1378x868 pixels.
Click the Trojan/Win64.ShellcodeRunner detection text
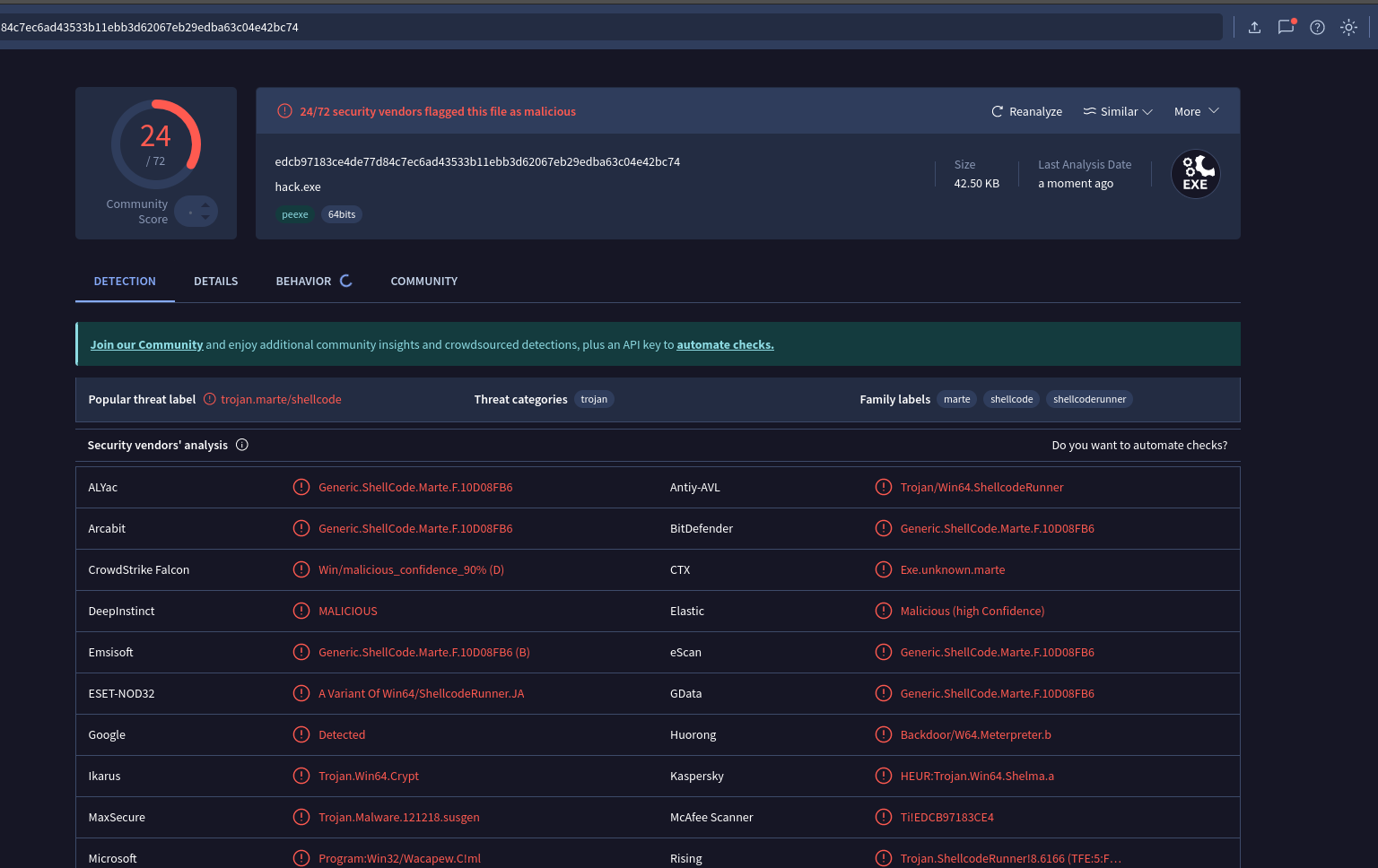point(981,487)
